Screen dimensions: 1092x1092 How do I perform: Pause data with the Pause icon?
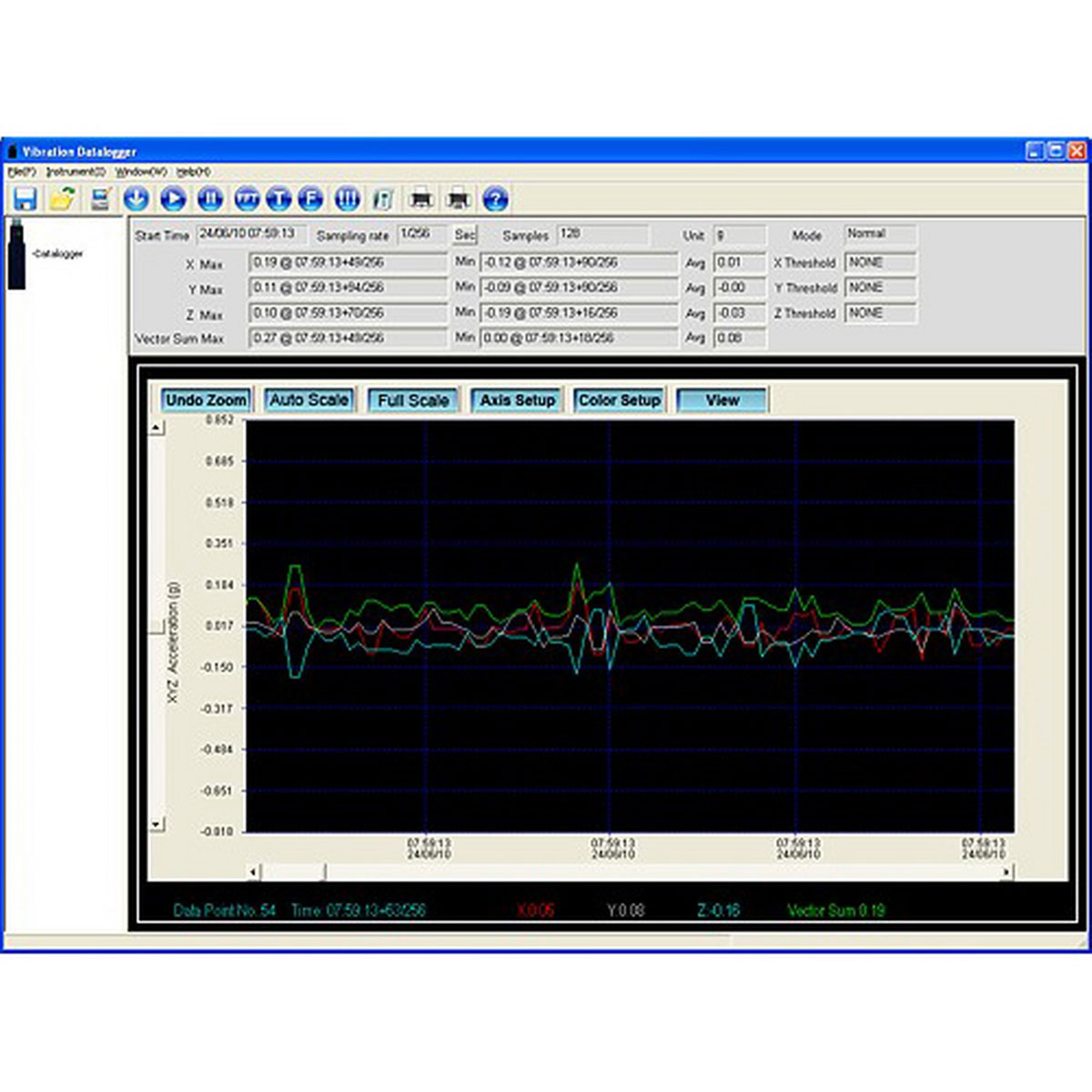tap(208, 198)
